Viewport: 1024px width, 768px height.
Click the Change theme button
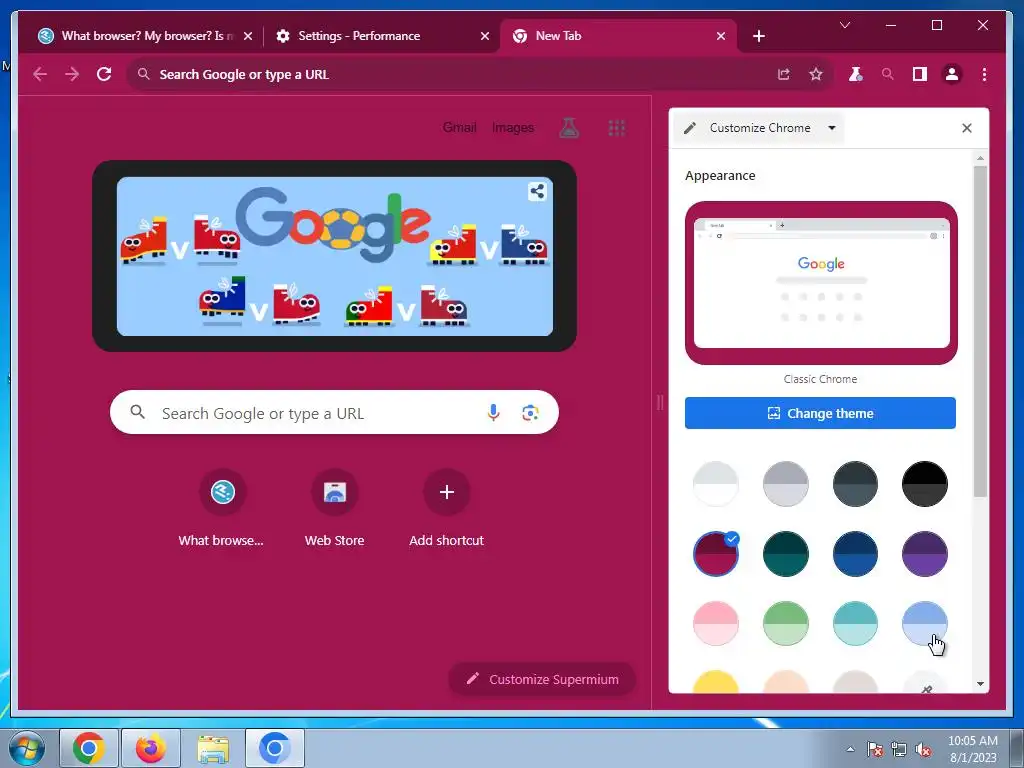click(x=820, y=413)
